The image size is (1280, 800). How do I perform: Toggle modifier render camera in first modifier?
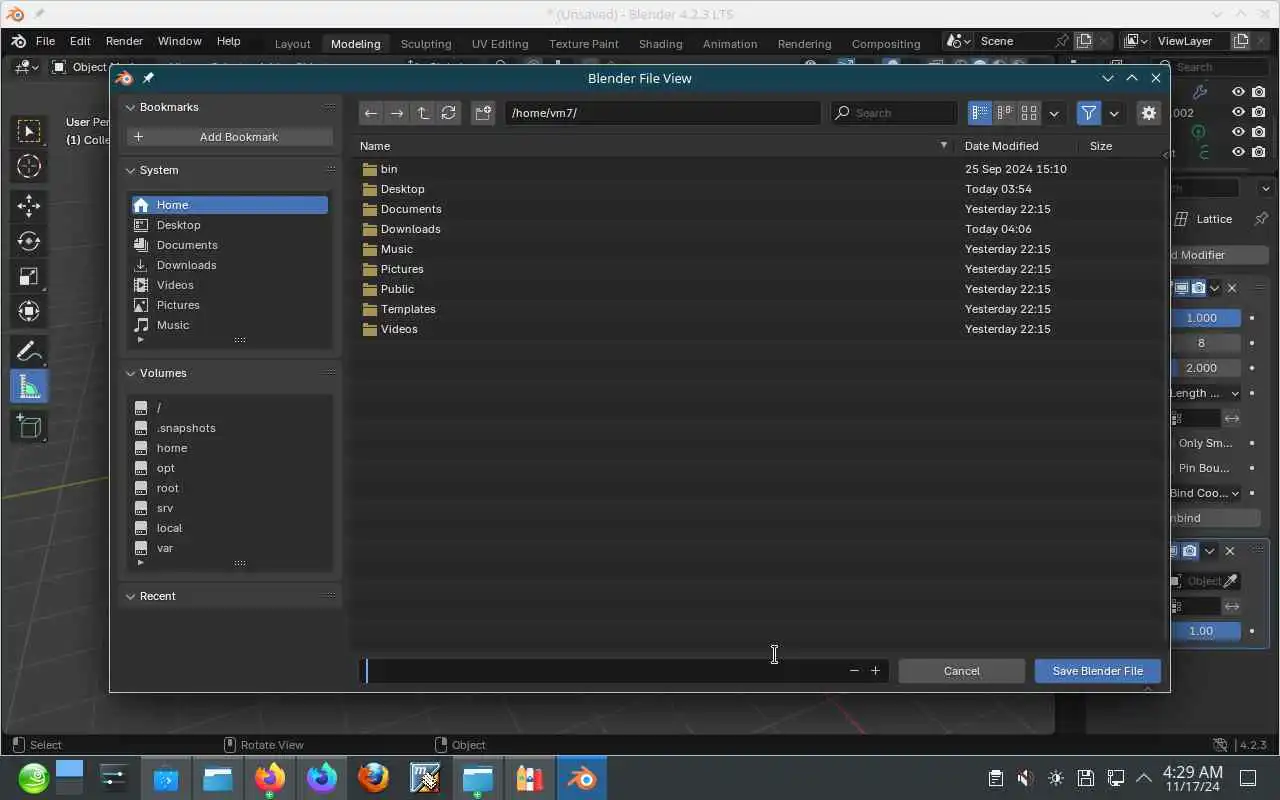1198,288
